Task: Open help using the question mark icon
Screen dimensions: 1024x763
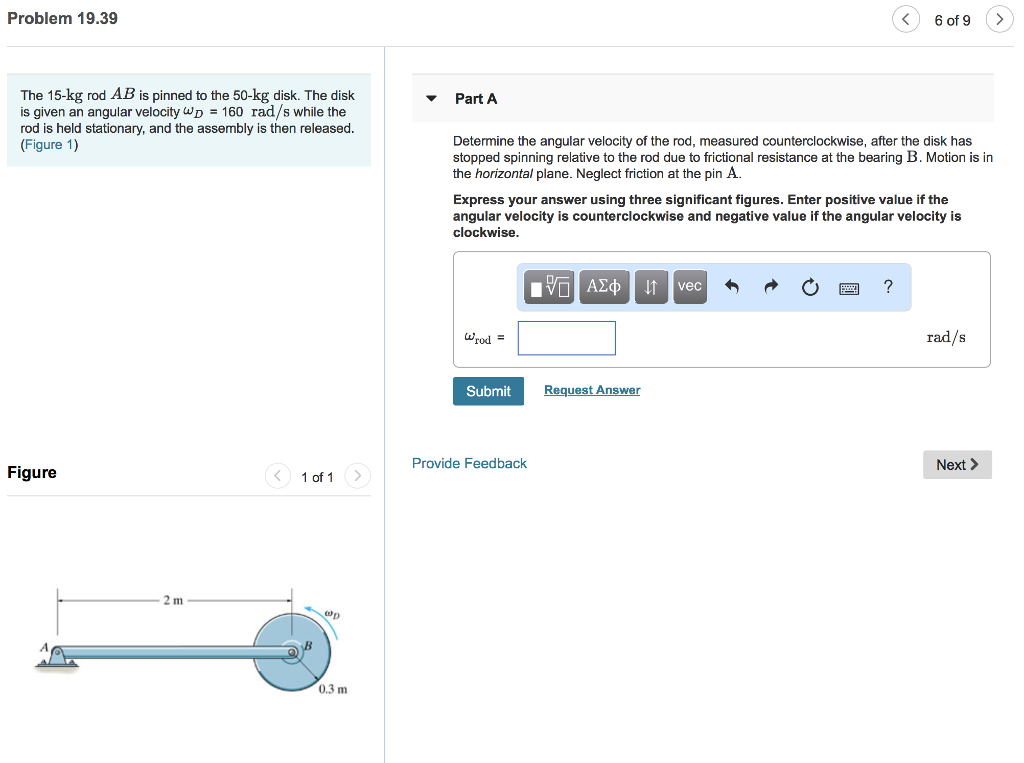Action: tap(887, 287)
